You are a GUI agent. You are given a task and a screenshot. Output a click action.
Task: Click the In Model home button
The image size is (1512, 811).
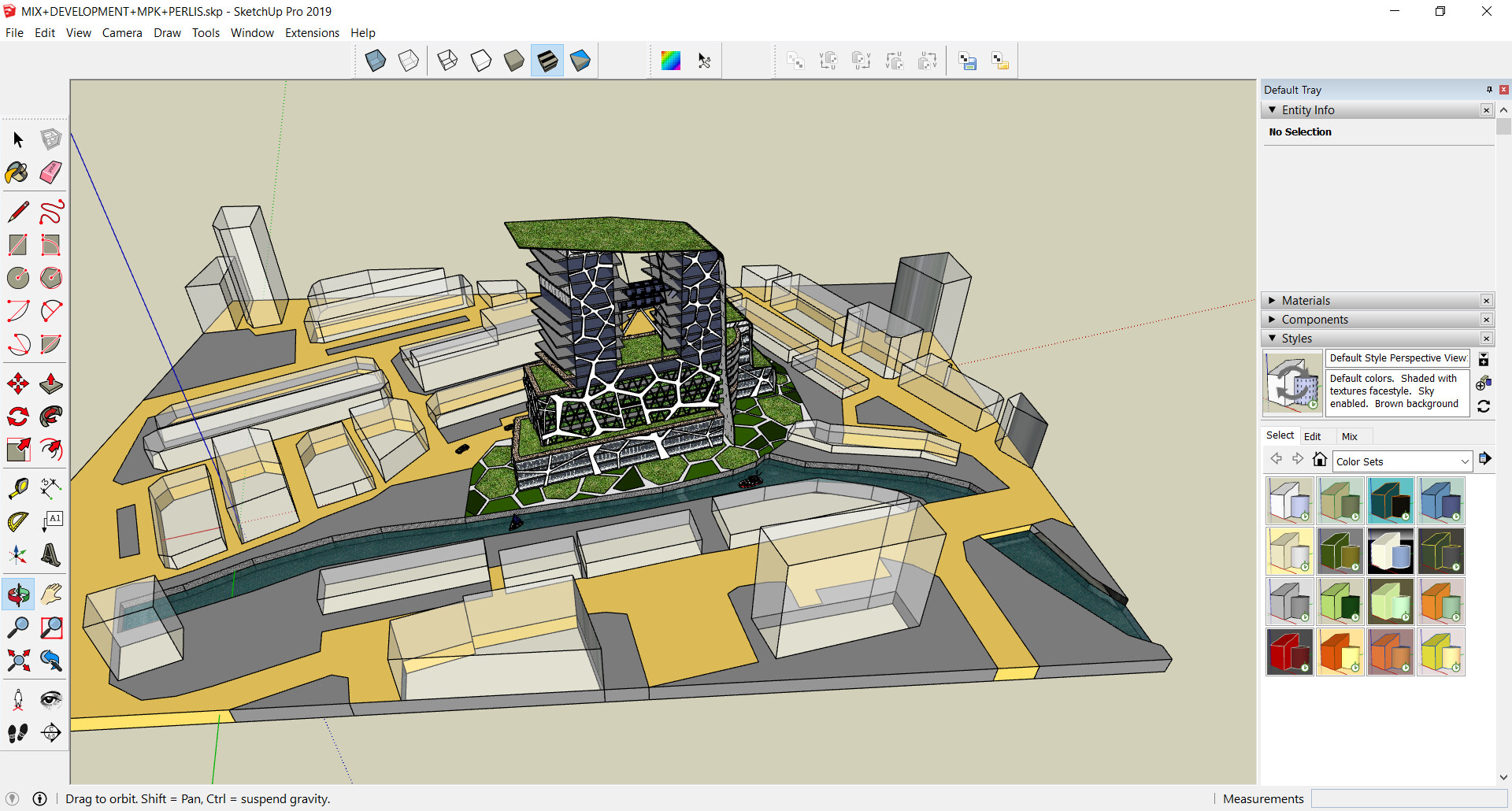(x=1320, y=459)
